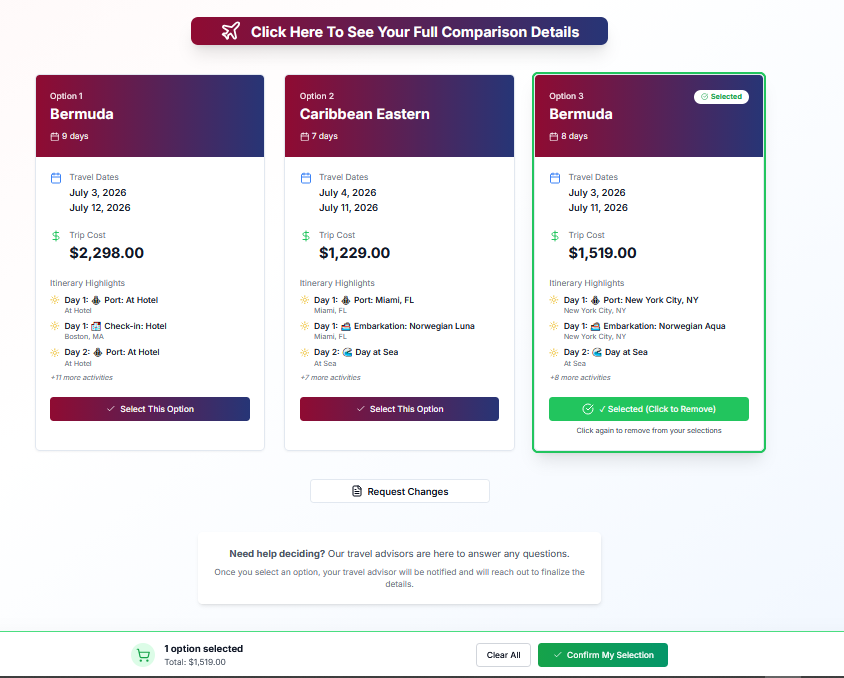Screen dimensions: 844x678
Task: Select the Caribbean Eastern option
Action: [x=399, y=409]
